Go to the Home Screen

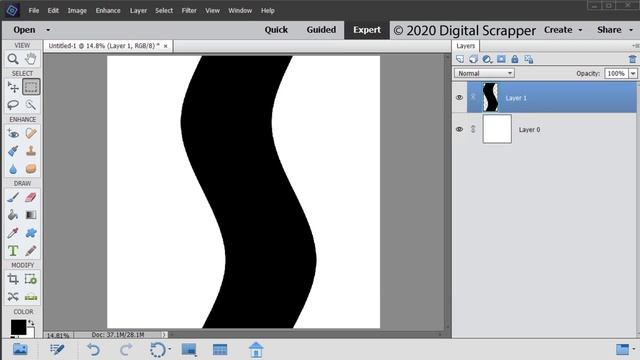click(x=256, y=350)
